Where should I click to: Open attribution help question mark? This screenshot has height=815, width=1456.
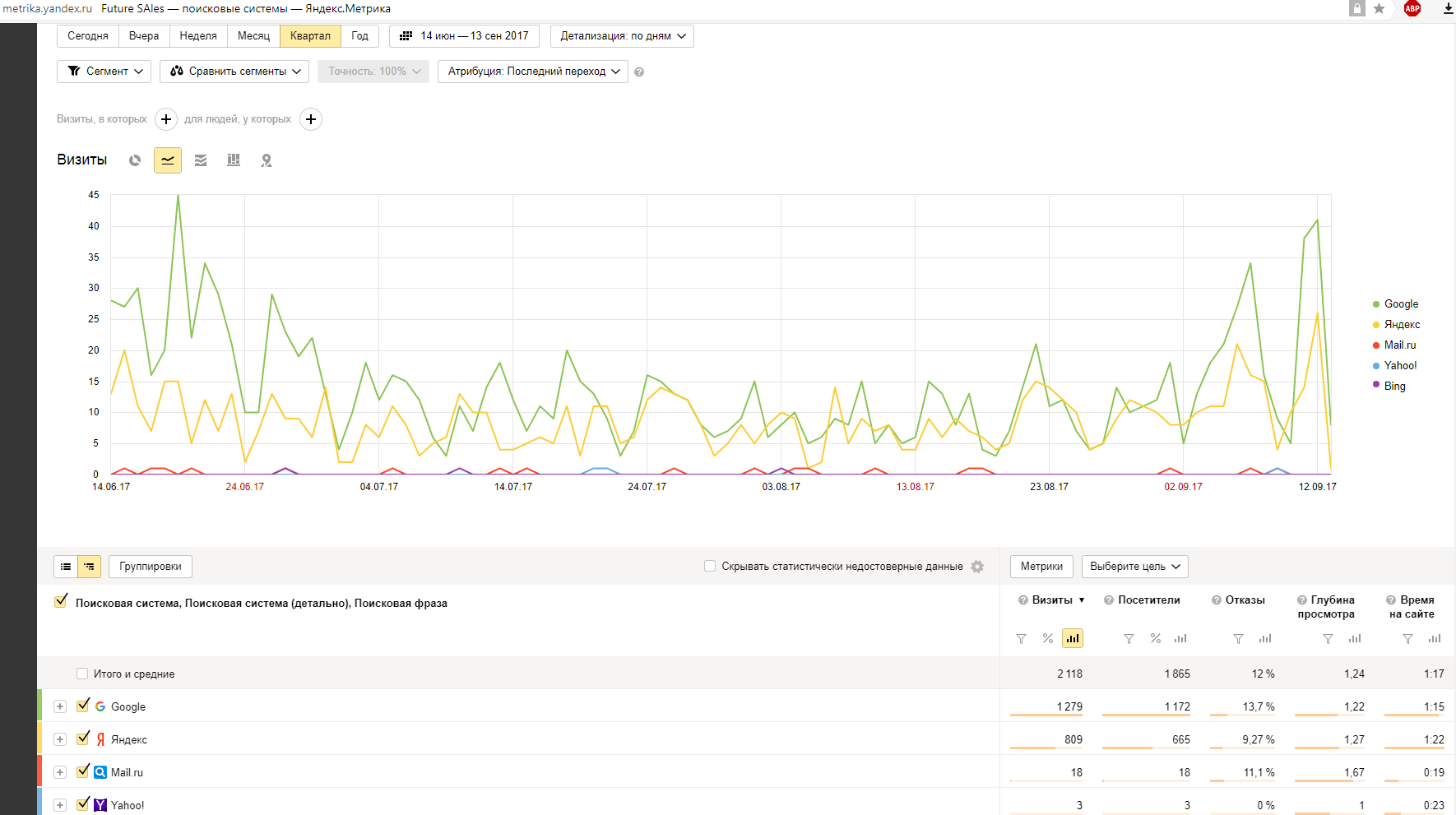(x=639, y=72)
